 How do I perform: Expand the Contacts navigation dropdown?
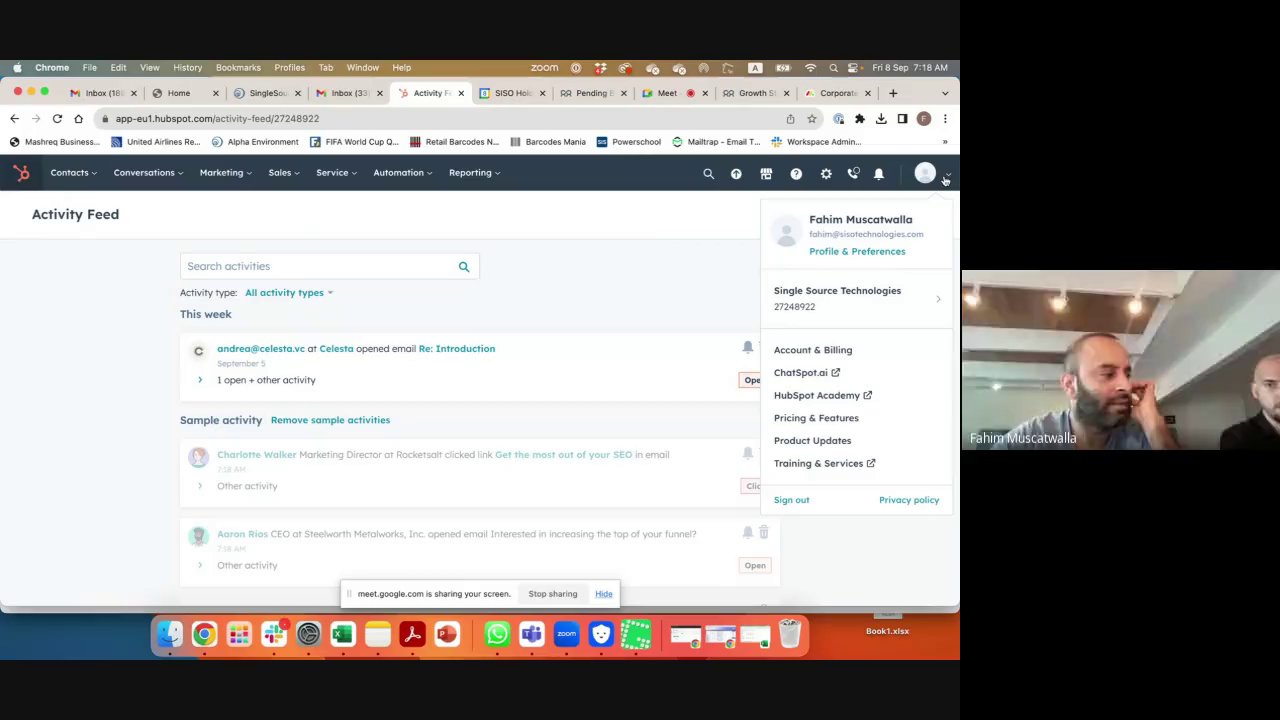coord(74,172)
